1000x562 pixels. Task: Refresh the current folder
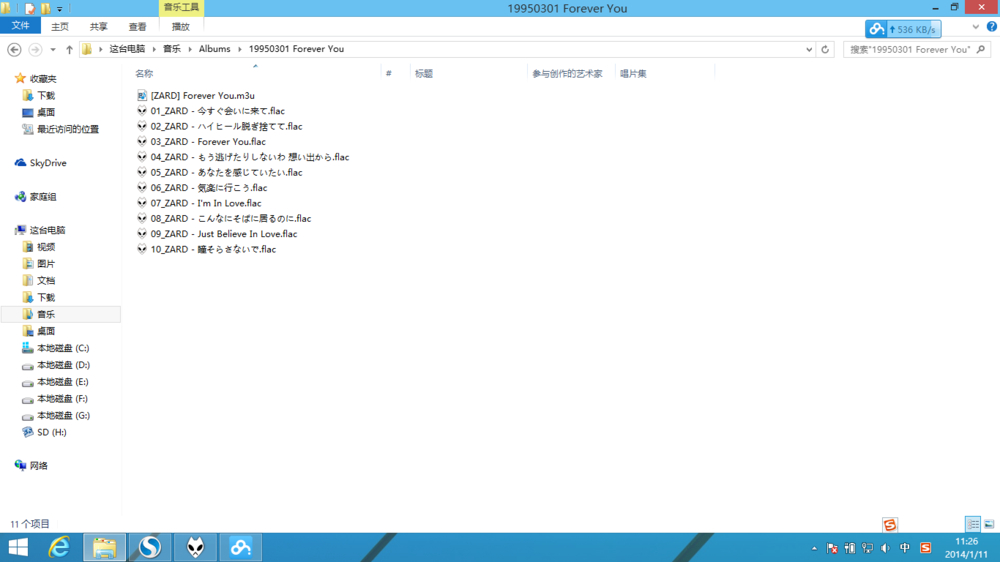[825, 49]
